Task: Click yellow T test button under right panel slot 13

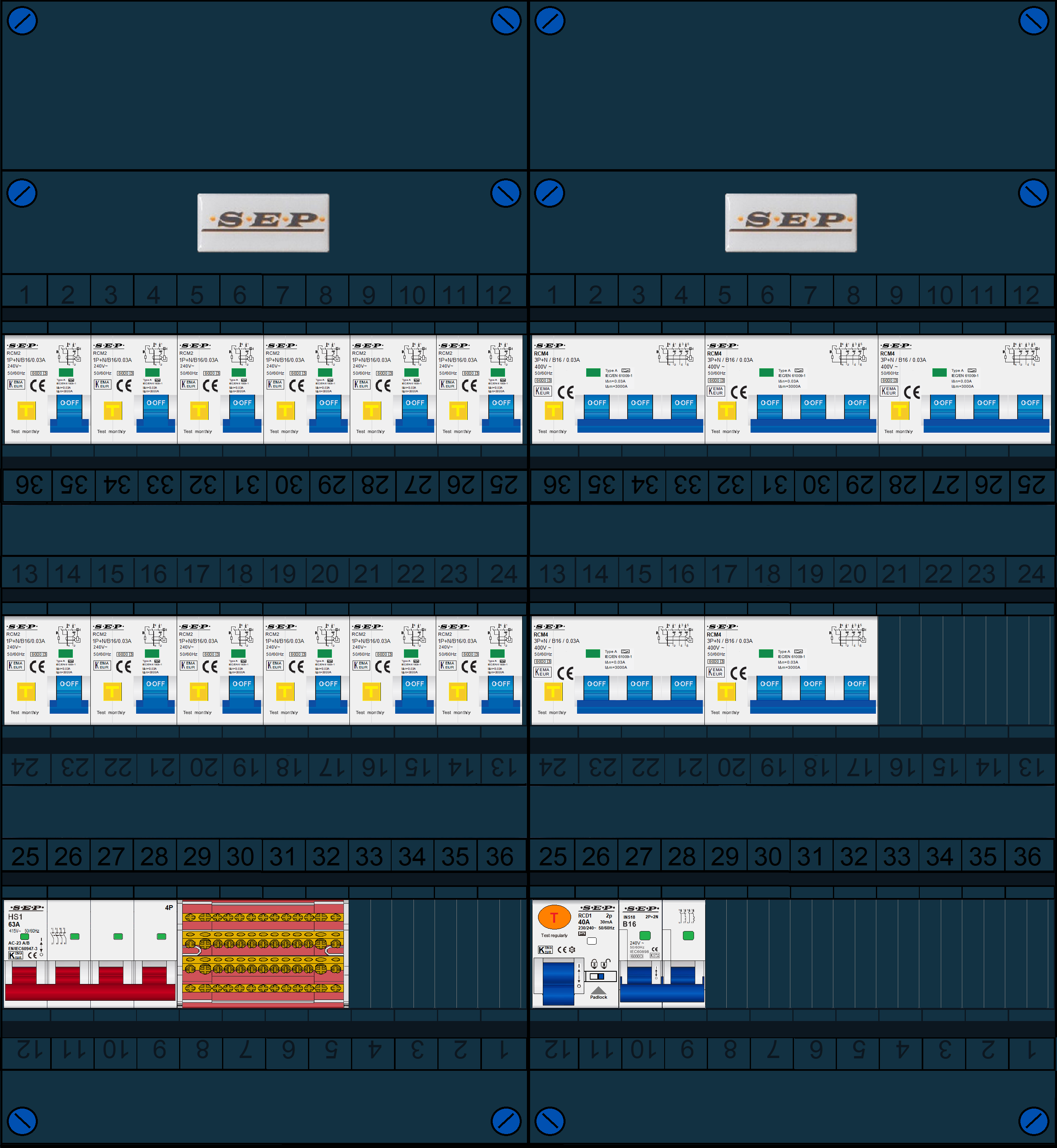Action: [553, 691]
